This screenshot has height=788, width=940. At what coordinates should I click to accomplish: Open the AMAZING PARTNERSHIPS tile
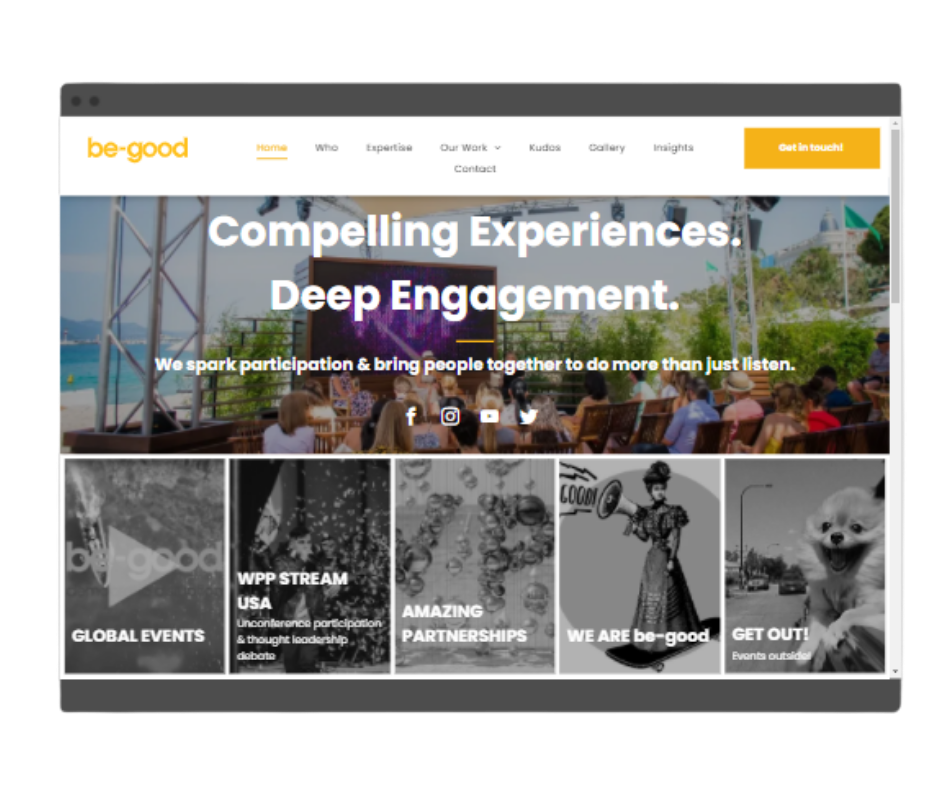475,566
